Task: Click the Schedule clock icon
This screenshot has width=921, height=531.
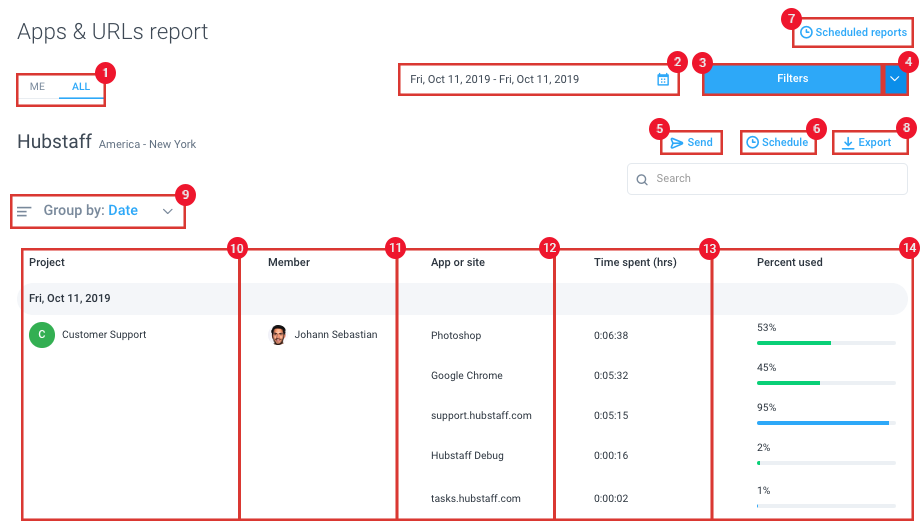Action: click(x=752, y=142)
